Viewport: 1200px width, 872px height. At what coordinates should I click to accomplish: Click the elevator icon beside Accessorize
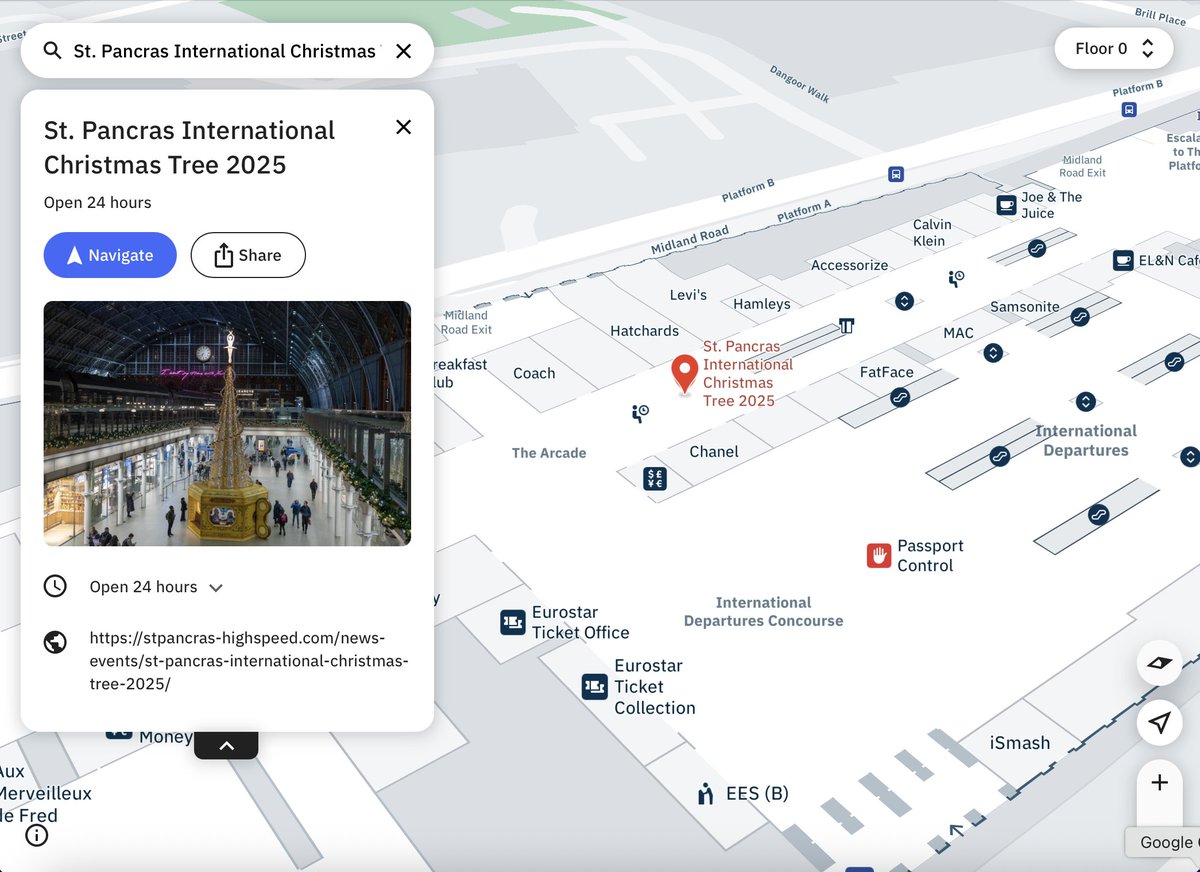(x=904, y=301)
